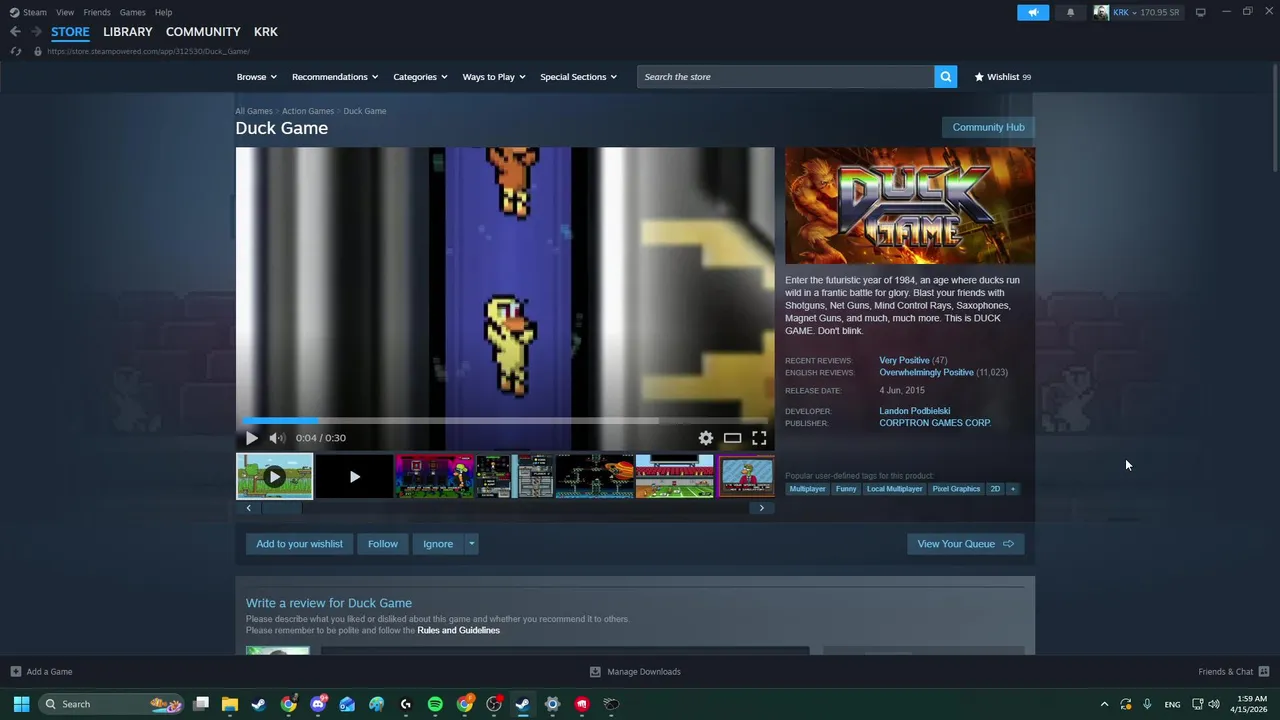Open the notifications bell
This screenshot has width=1280, height=720.
tap(1070, 12)
